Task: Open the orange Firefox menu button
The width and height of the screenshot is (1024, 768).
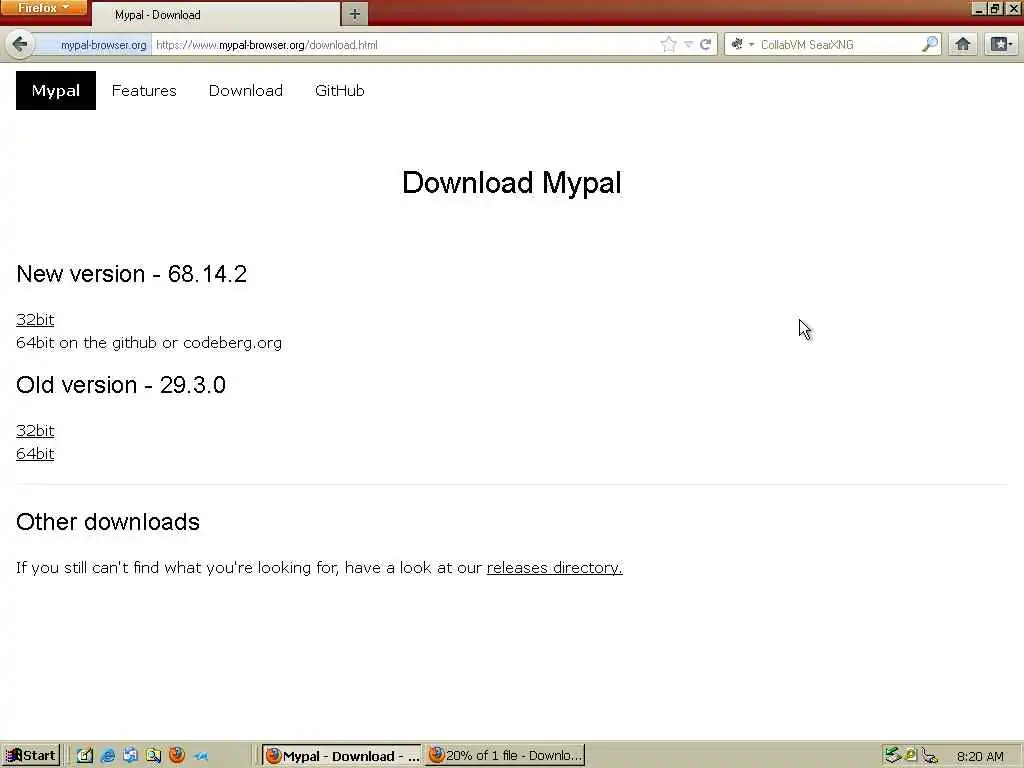Action: 43,8
